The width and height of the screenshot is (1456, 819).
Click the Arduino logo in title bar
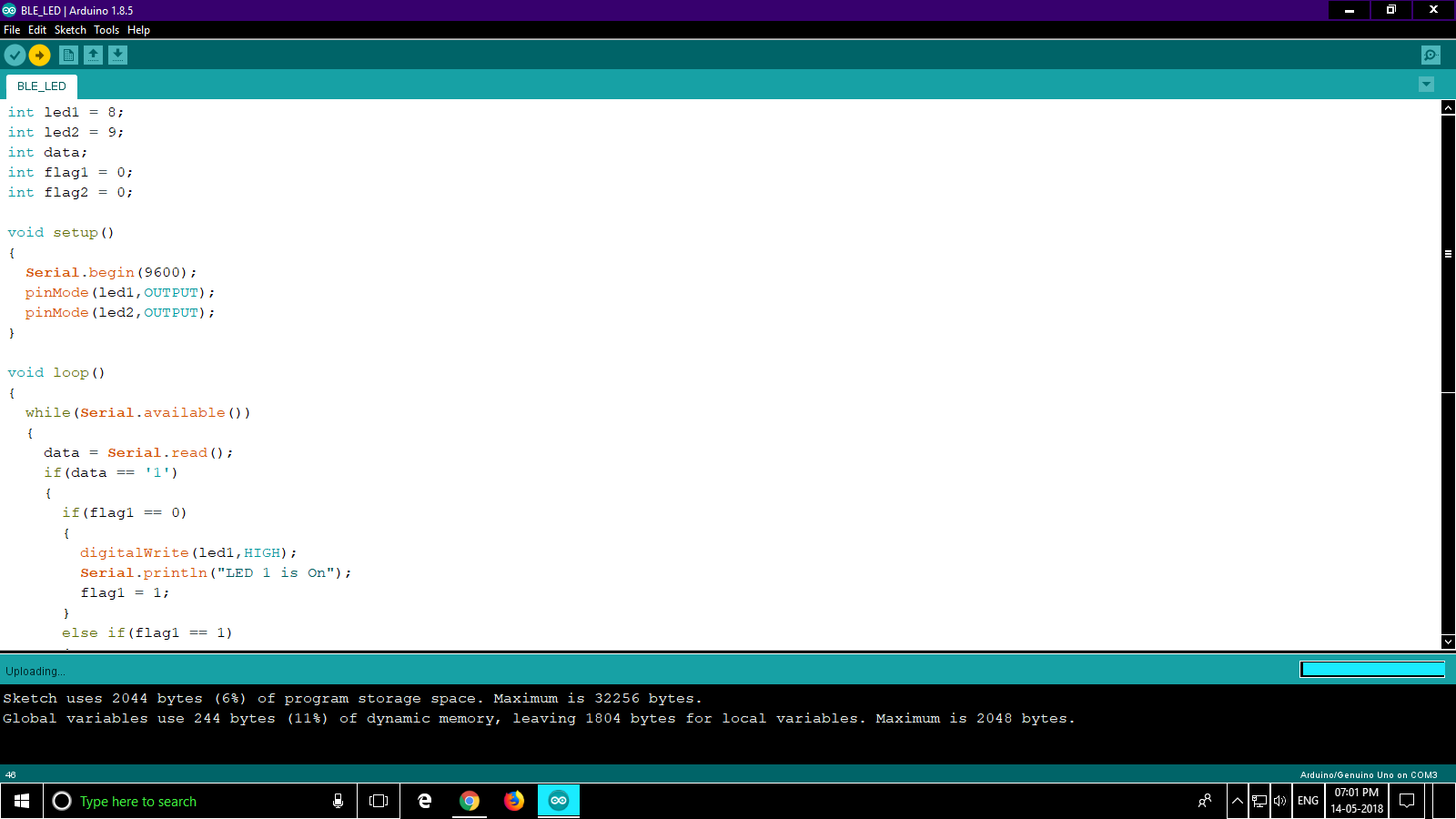(x=9, y=10)
